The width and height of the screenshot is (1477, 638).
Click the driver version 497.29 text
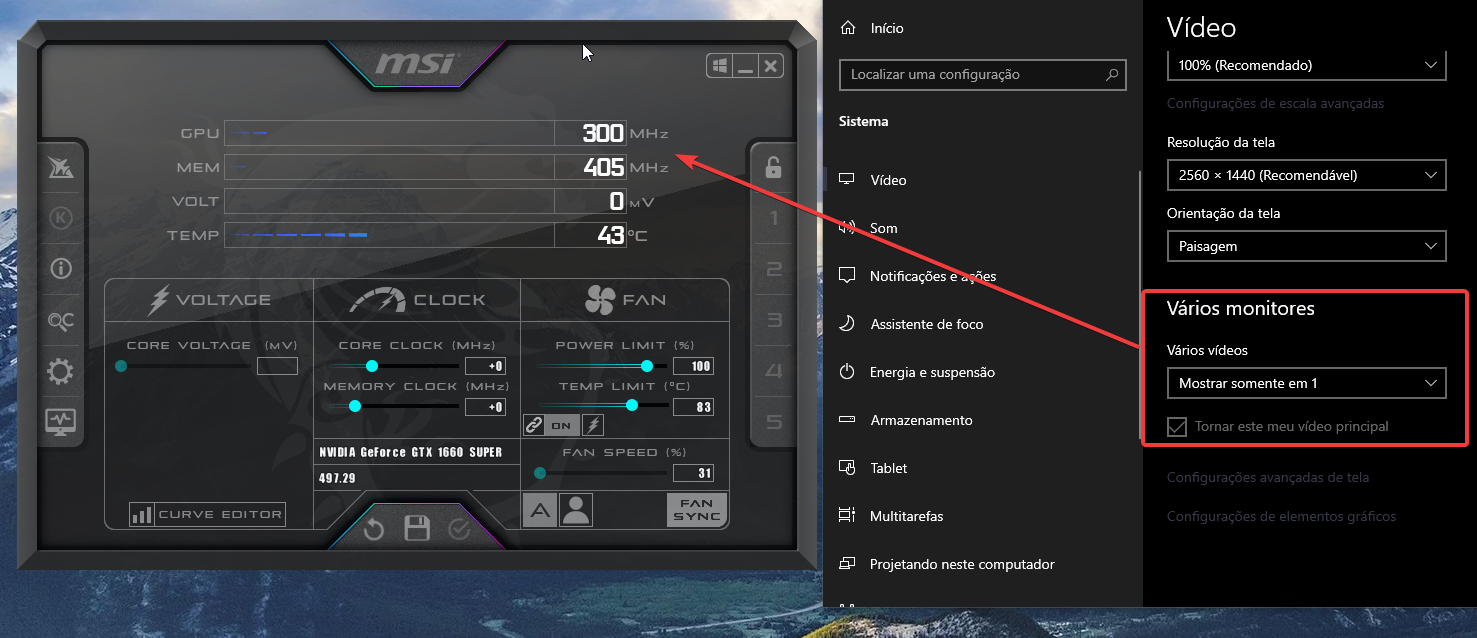[x=338, y=478]
